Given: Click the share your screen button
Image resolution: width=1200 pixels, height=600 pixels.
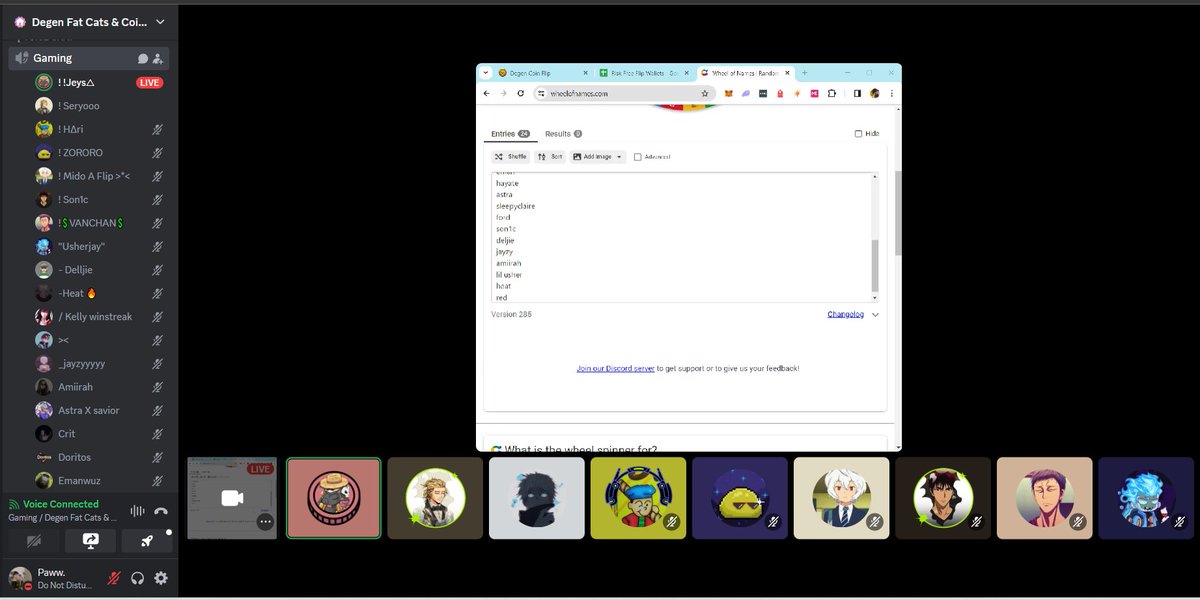Looking at the screenshot, I should pyautogui.click(x=91, y=541).
